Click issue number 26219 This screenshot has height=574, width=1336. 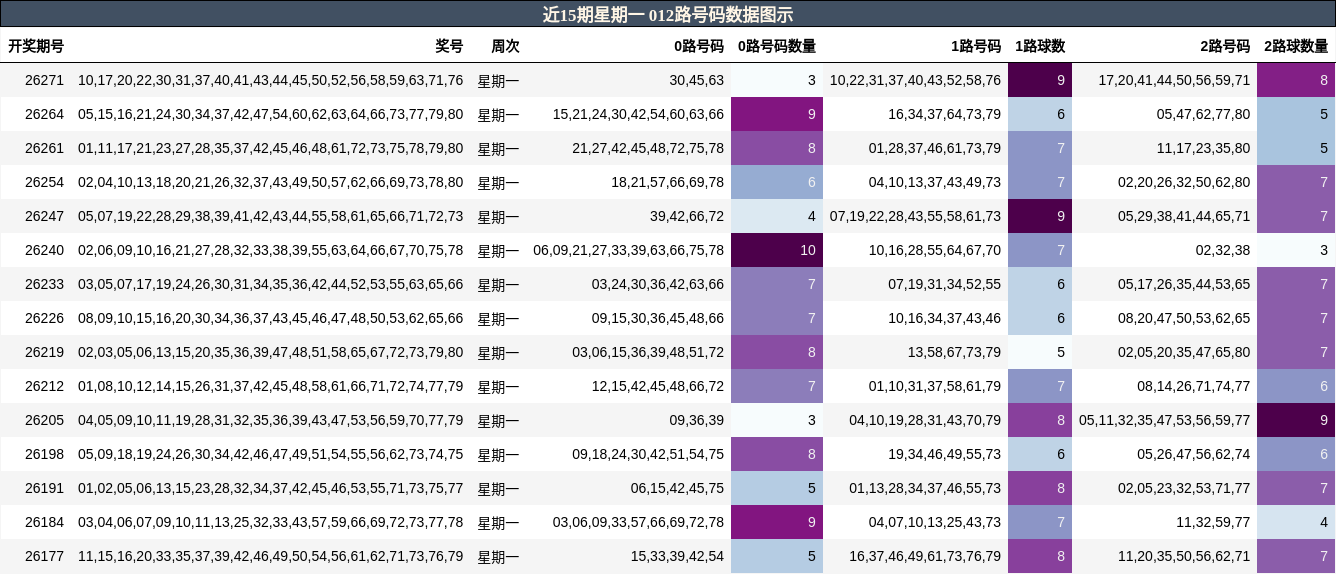(44, 352)
